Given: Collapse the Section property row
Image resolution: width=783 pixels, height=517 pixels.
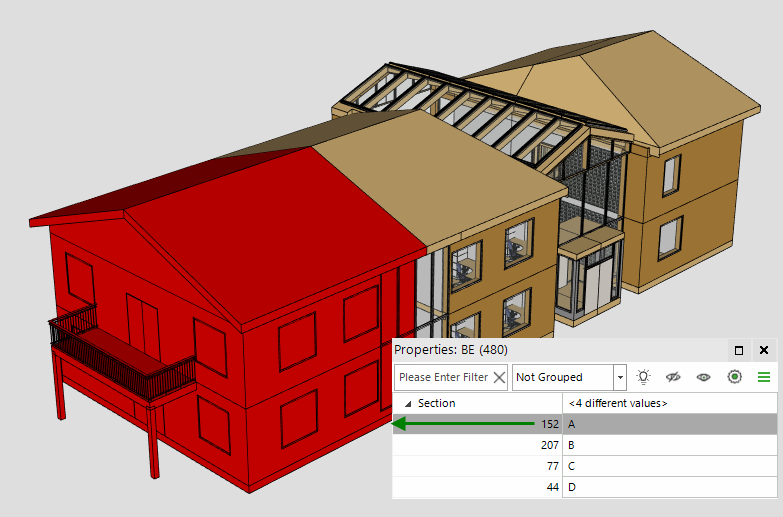Looking at the screenshot, I should tap(408, 404).
